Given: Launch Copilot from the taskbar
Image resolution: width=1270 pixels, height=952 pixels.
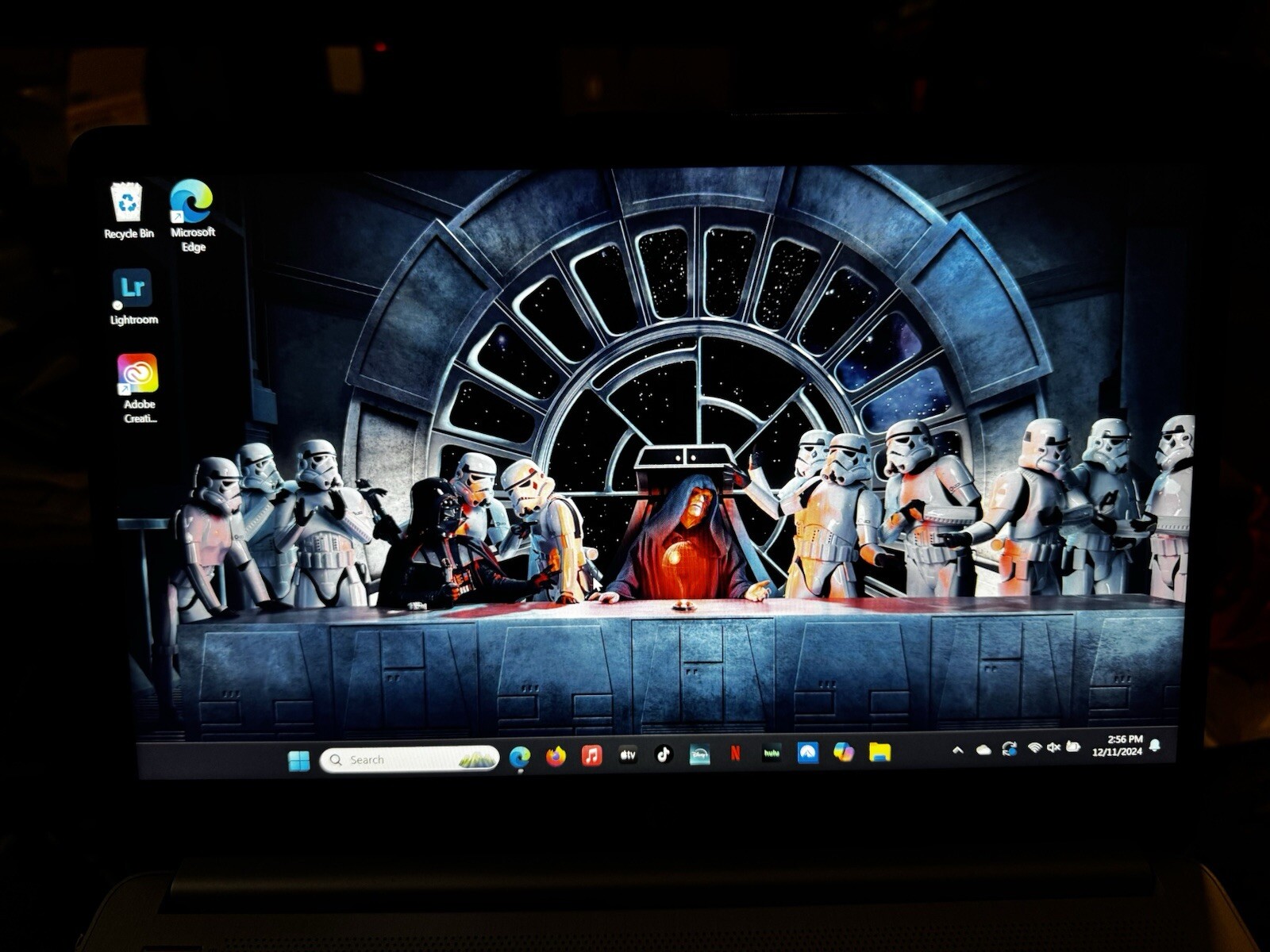Looking at the screenshot, I should point(844,751).
